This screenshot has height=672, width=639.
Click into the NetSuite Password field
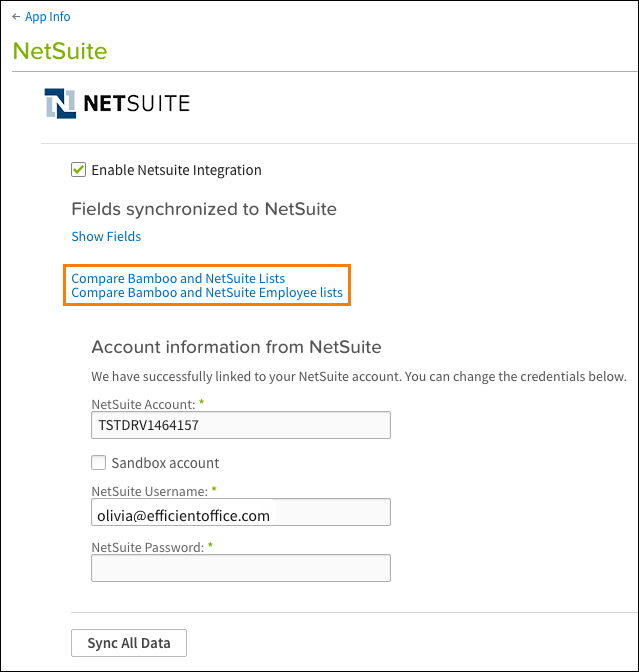[241, 568]
